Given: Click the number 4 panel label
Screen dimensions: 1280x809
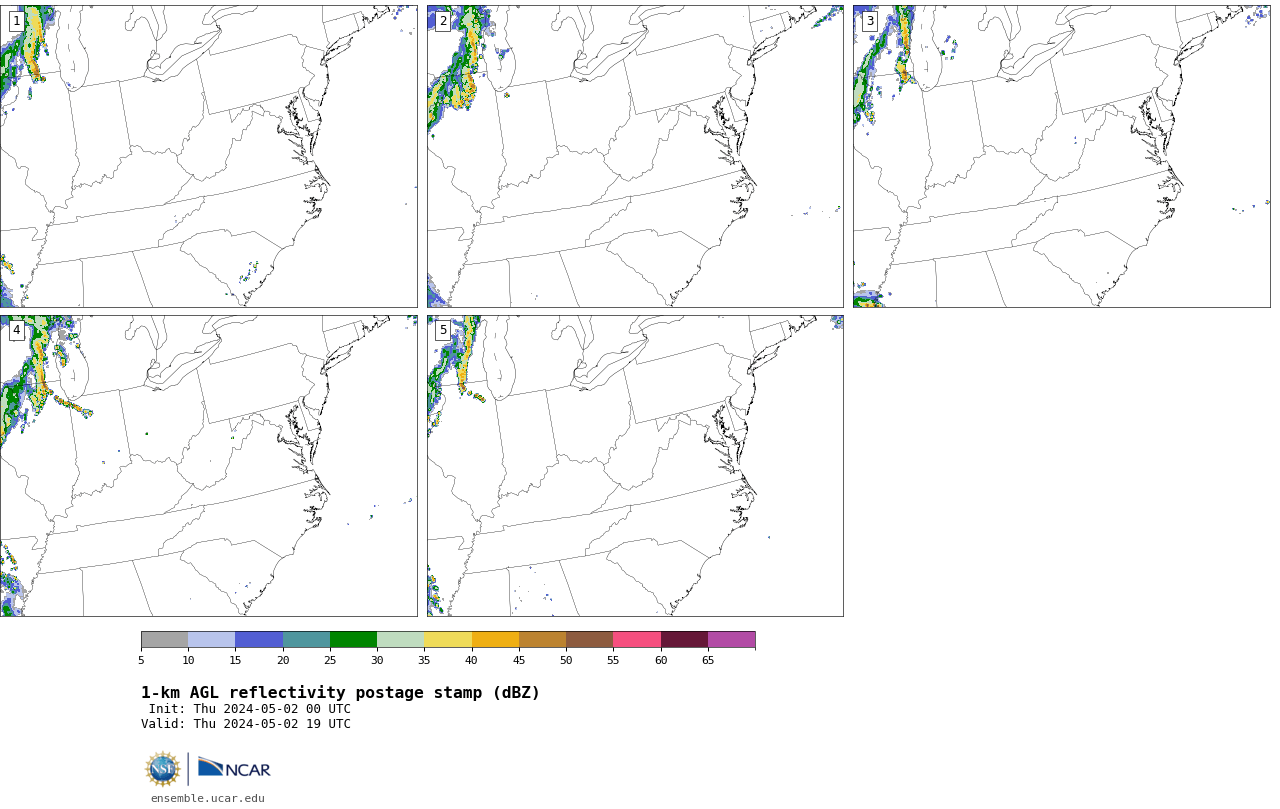Looking at the screenshot, I should click(17, 330).
